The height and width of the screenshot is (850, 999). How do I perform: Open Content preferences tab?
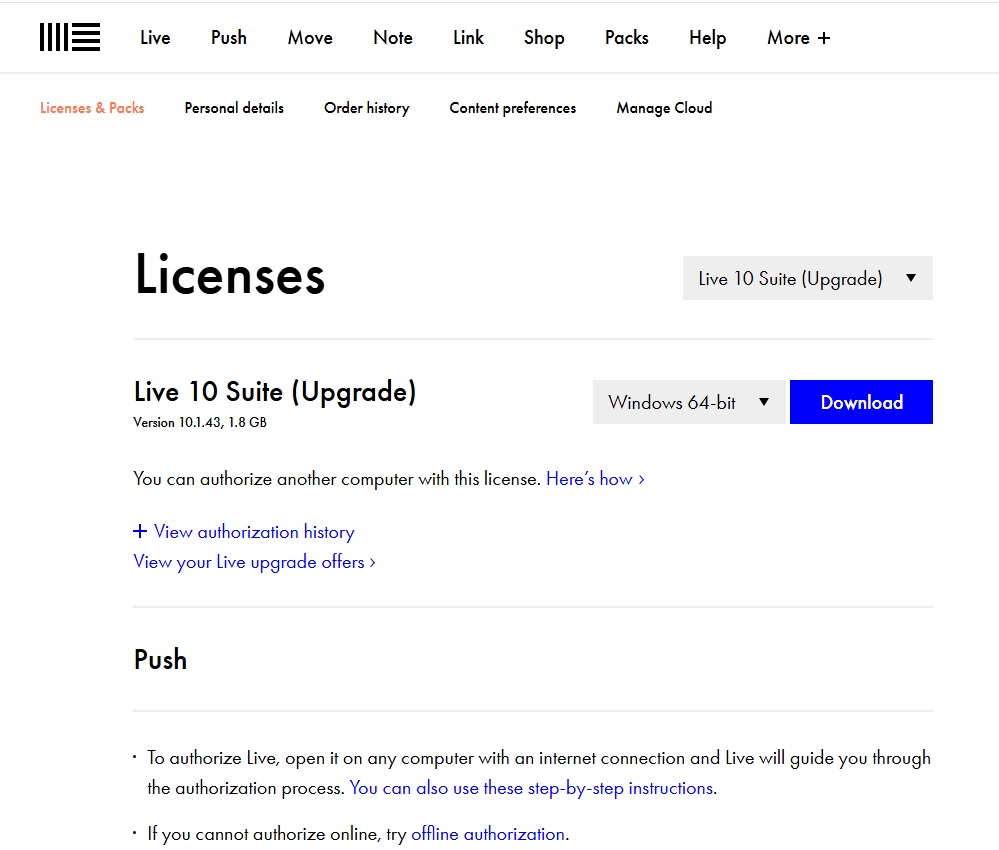pos(512,108)
